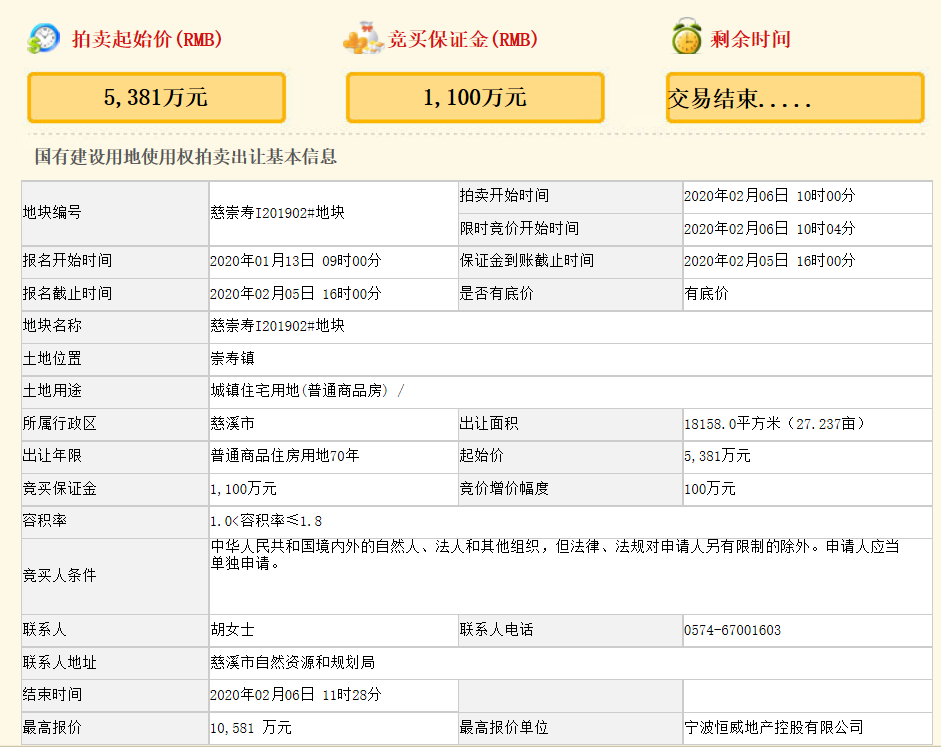Select the 土地位置 label
941x749 pixels.
pyautogui.click(x=52, y=358)
